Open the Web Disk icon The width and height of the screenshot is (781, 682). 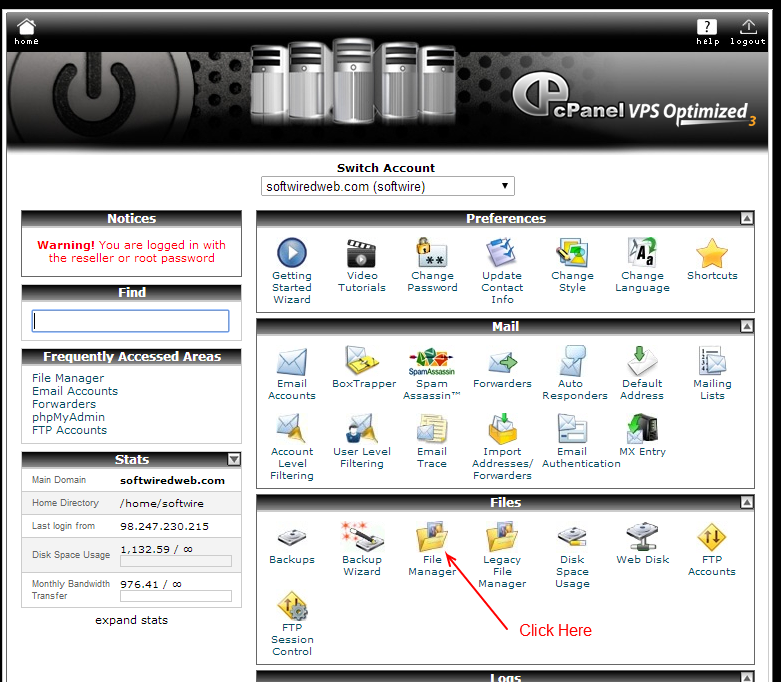642,539
